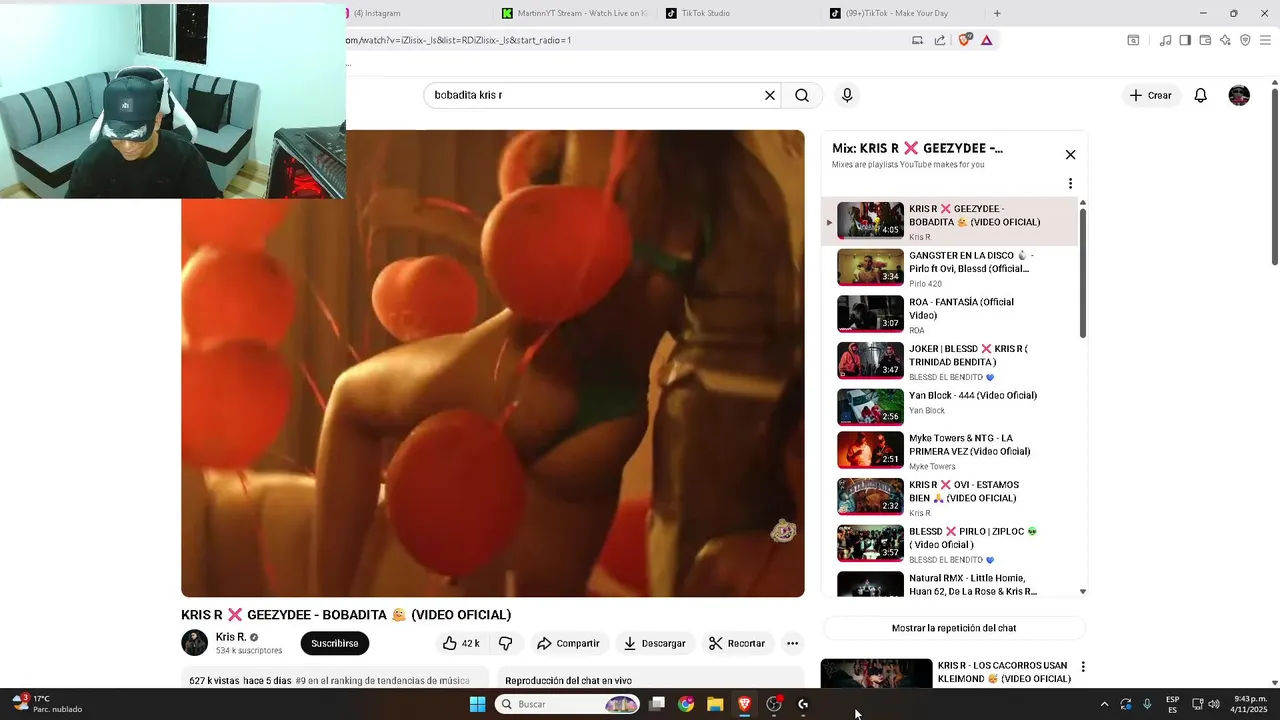The width and height of the screenshot is (1280, 720).
Task: Open the notifications bell
Action: click(x=1201, y=95)
